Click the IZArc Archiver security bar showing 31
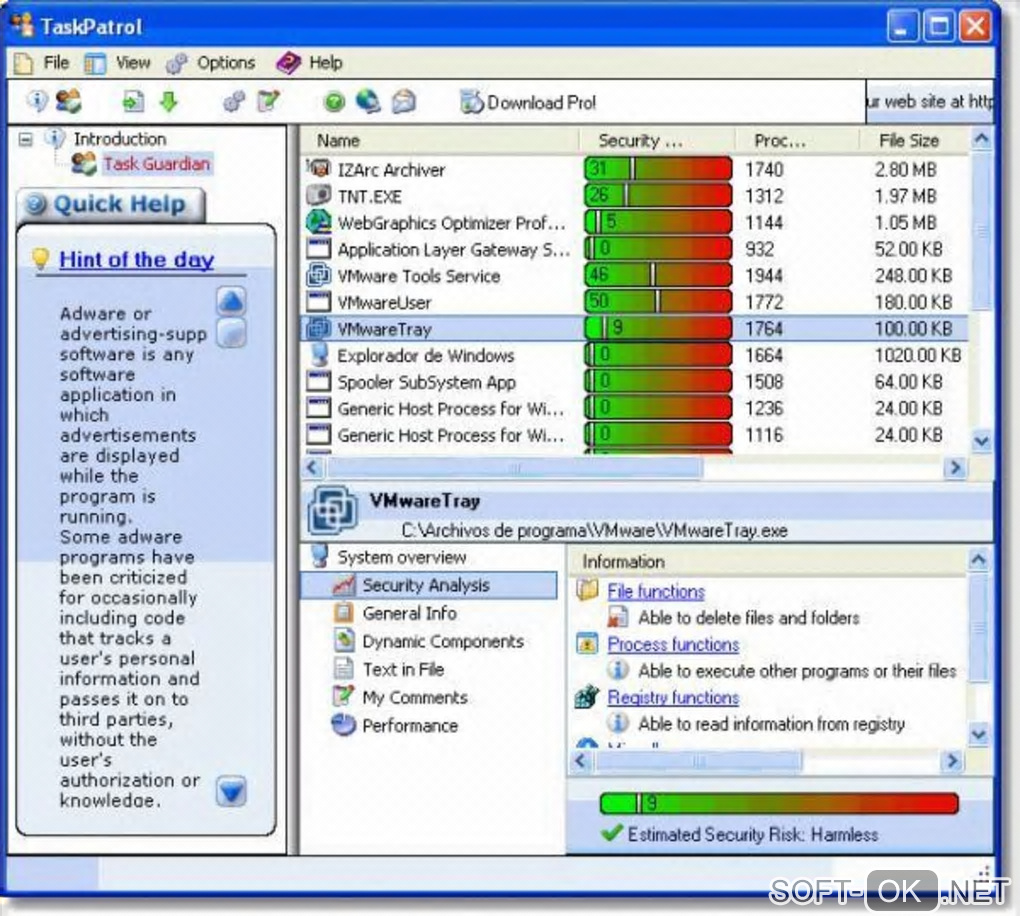The width and height of the screenshot is (1020, 916). (658, 169)
